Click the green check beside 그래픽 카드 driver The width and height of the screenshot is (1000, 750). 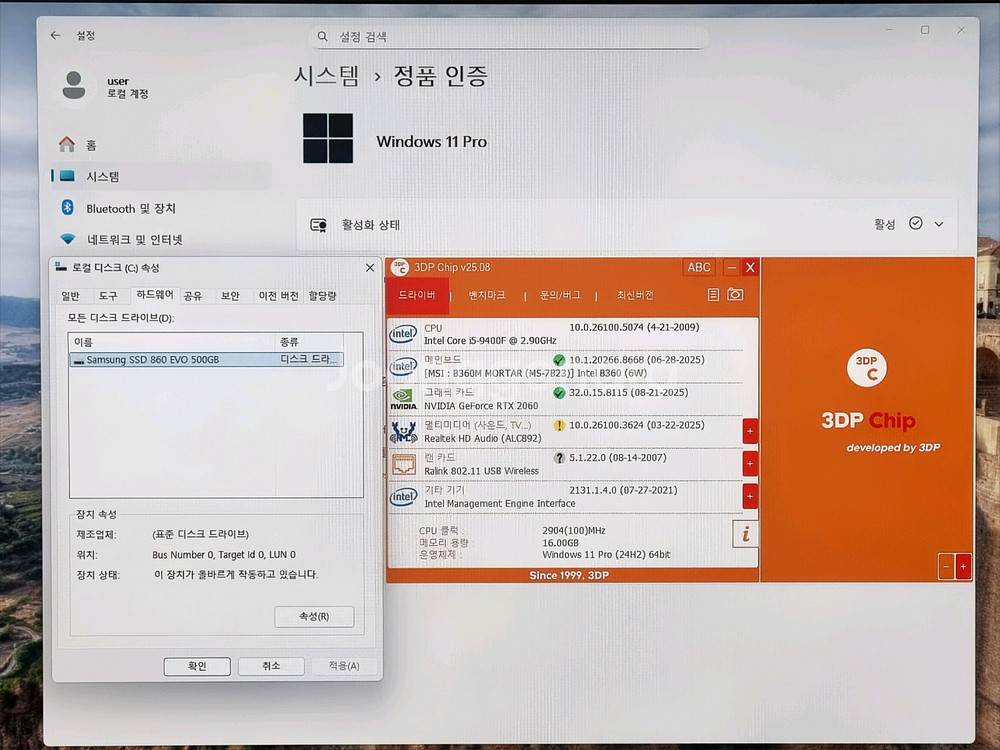click(x=559, y=393)
